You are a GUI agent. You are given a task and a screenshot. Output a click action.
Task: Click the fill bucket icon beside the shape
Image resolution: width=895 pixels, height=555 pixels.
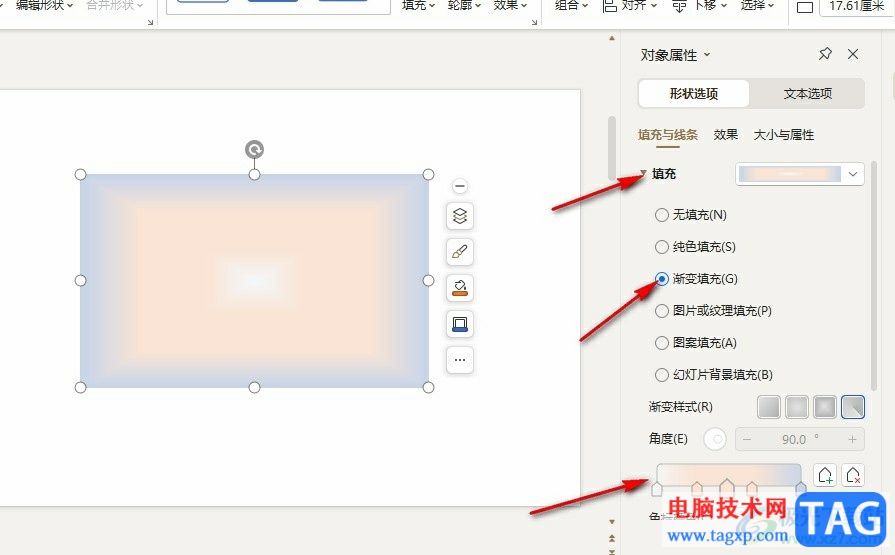(x=460, y=288)
